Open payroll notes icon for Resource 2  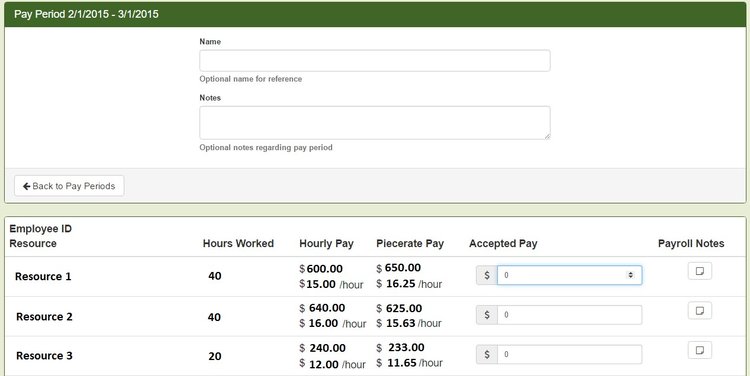[700, 310]
